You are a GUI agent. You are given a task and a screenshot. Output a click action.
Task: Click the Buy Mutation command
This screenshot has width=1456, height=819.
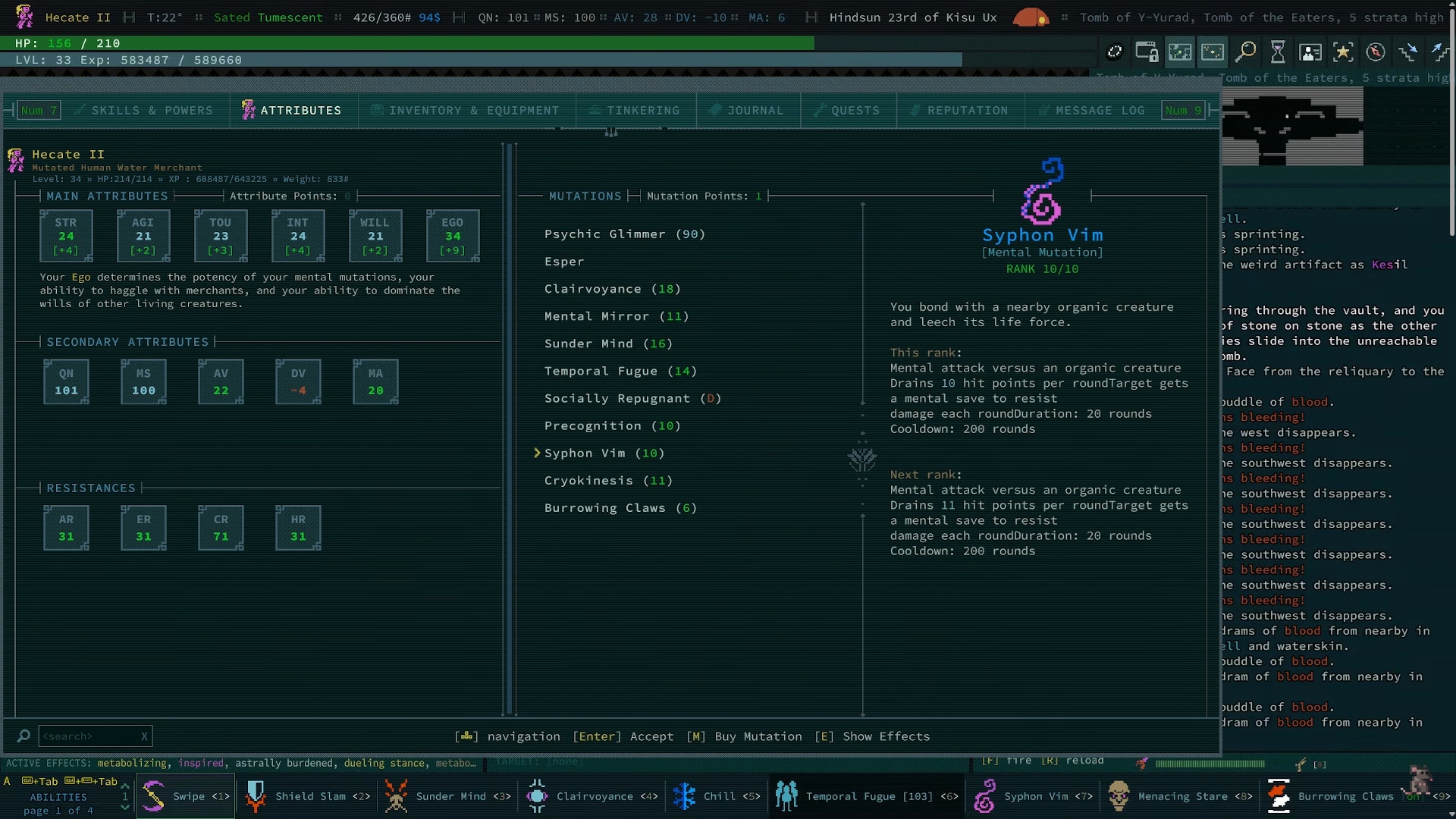tap(744, 736)
